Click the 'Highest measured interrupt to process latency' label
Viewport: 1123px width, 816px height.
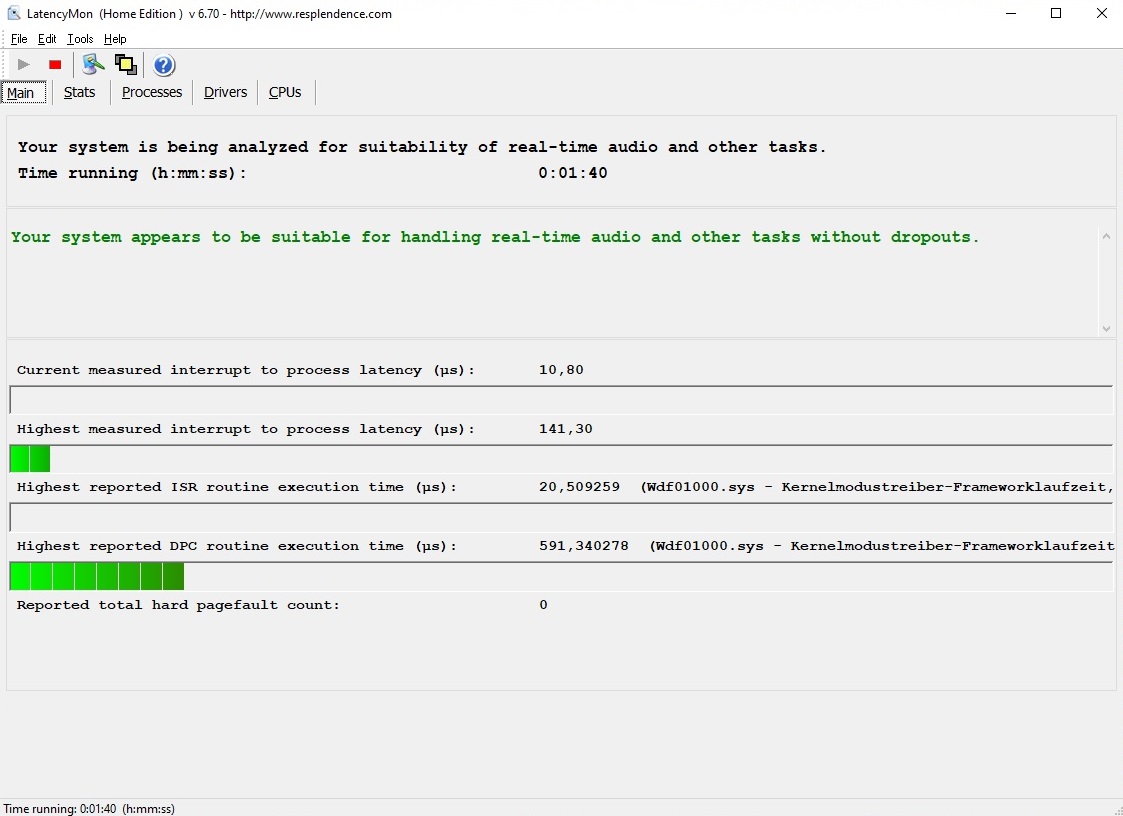coord(246,429)
